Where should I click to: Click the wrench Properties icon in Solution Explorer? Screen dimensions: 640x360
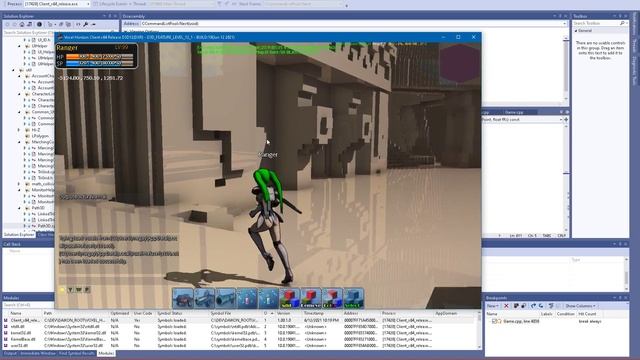[x=85, y=24]
